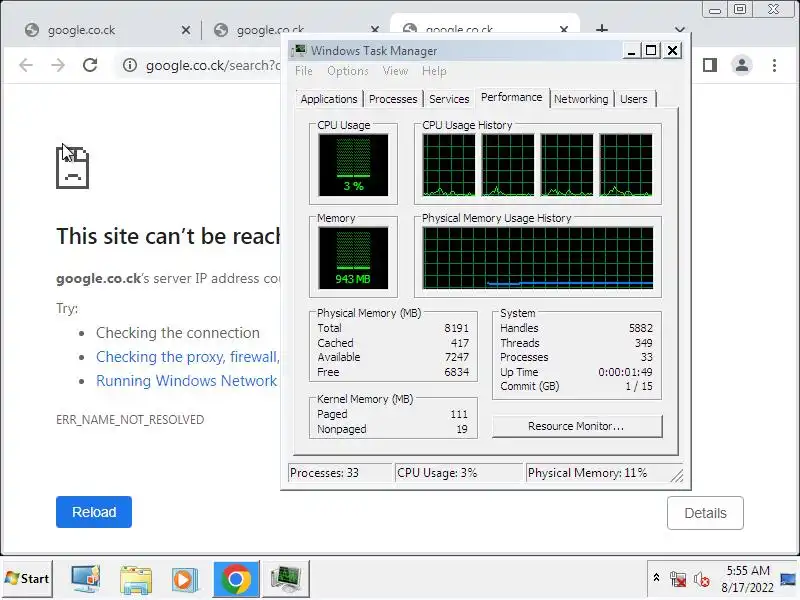Switch to the Services tab
The width and height of the screenshot is (800, 600).
coord(449,99)
